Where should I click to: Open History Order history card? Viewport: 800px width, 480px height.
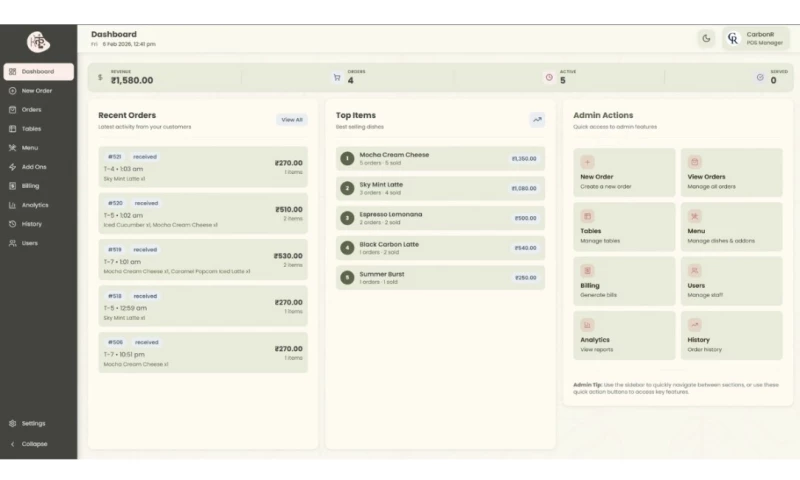click(731, 336)
